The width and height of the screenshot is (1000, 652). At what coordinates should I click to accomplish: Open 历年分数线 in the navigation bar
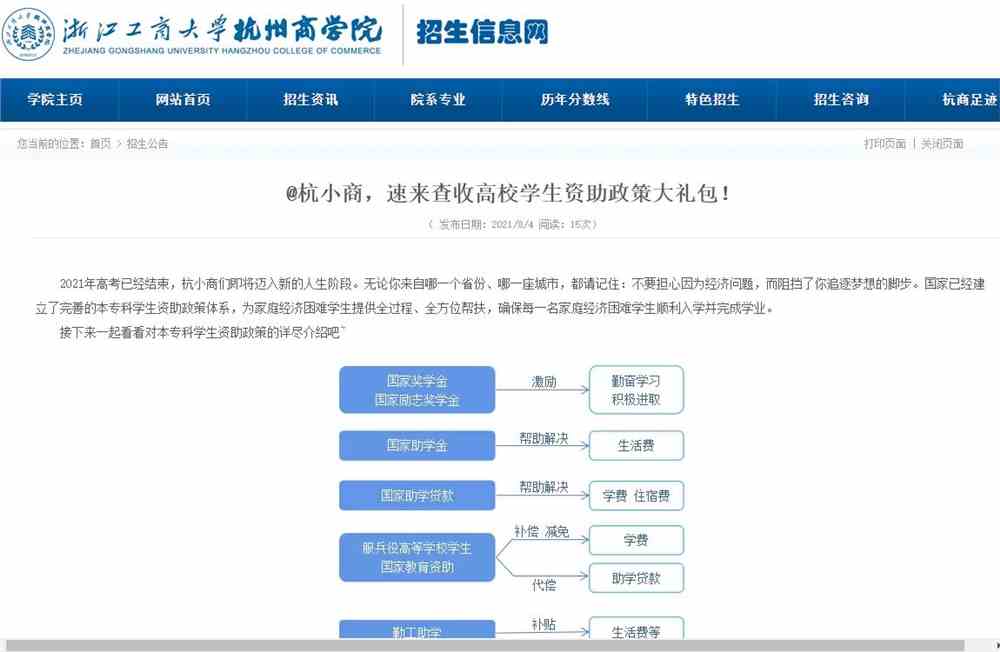tap(575, 100)
